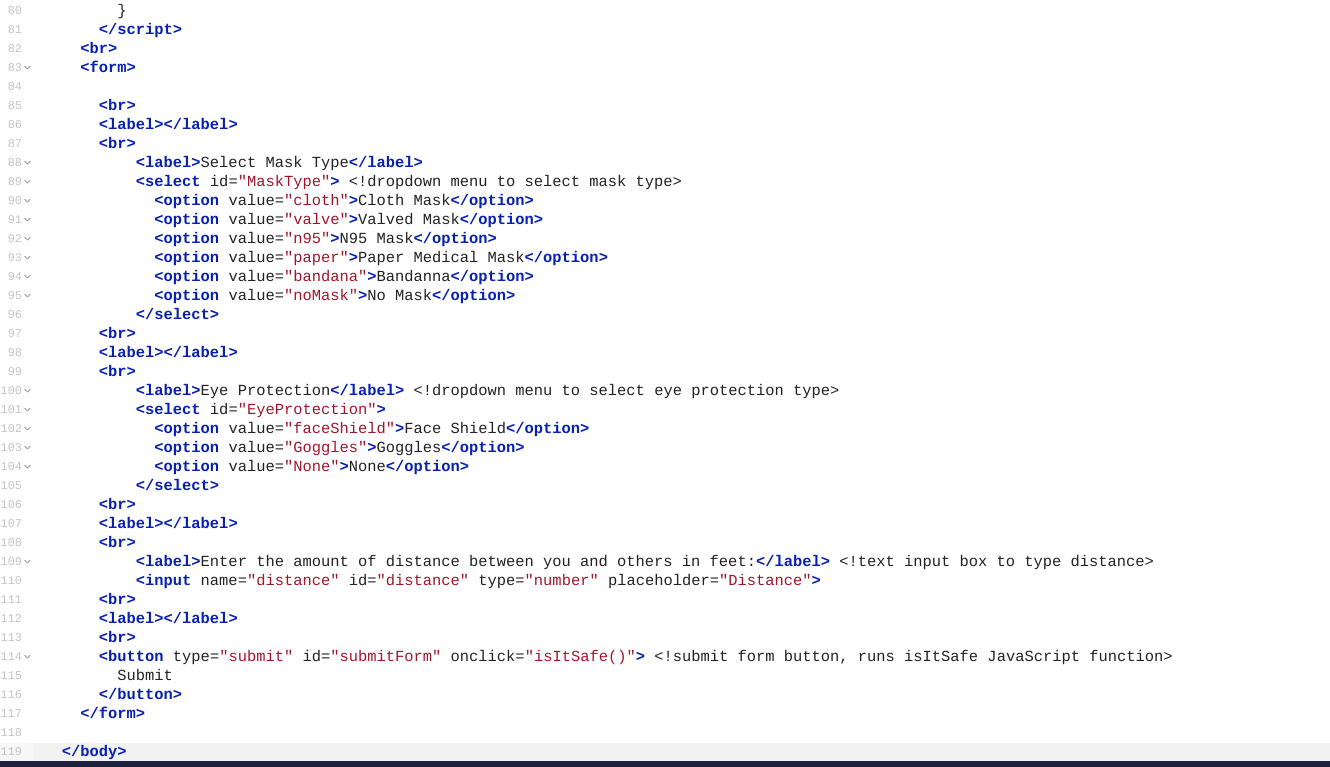Click the closing </select> tag on line 96

[x=177, y=315]
